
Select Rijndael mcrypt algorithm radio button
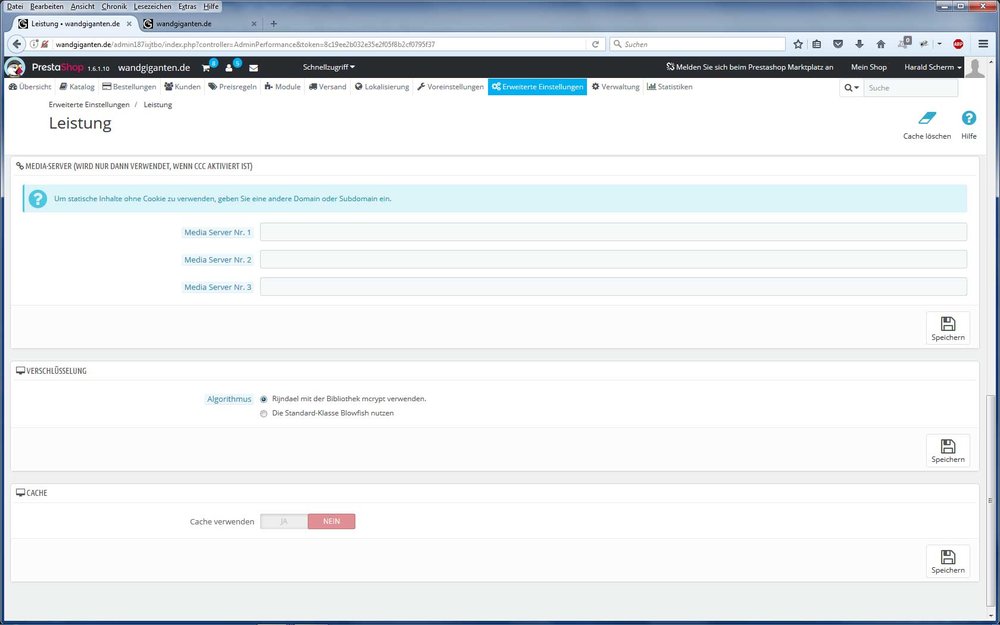point(263,399)
